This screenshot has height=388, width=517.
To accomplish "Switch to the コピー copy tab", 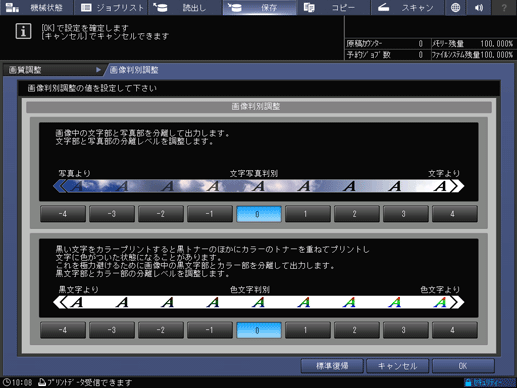I will [333, 7].
